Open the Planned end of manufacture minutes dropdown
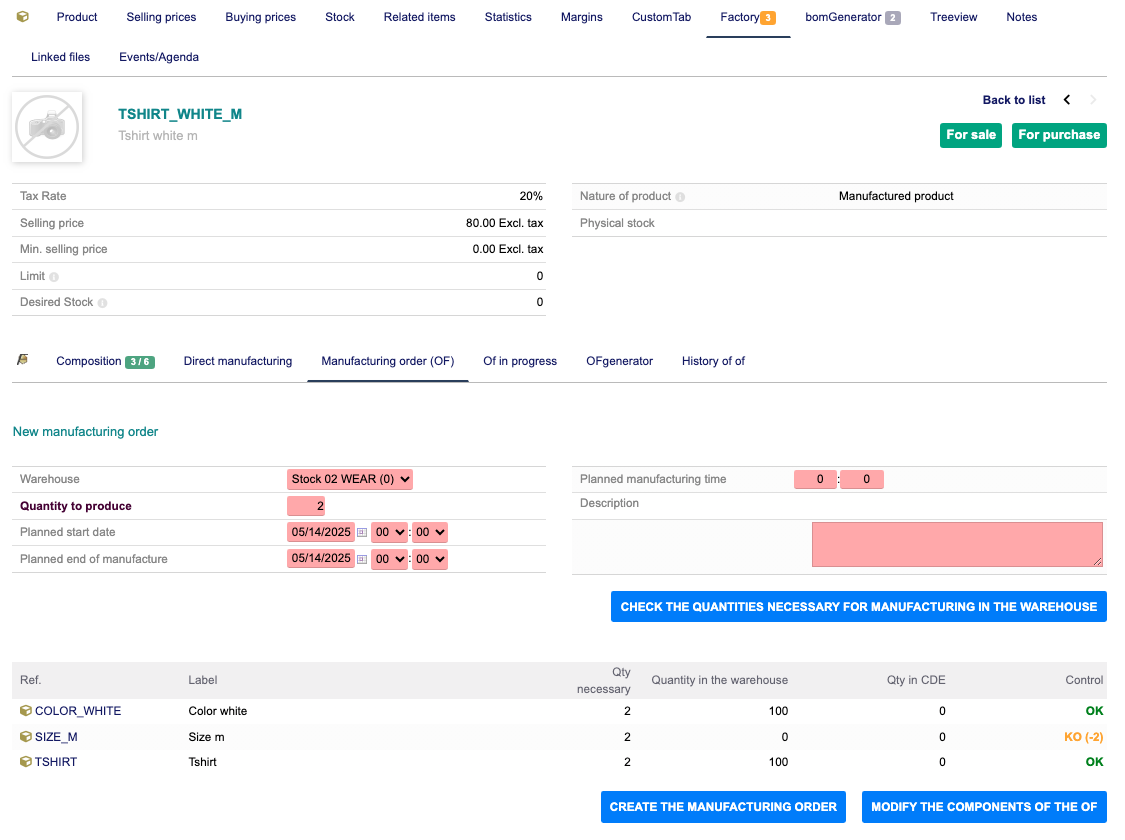The image size is (1125, 840). [432, 559]
